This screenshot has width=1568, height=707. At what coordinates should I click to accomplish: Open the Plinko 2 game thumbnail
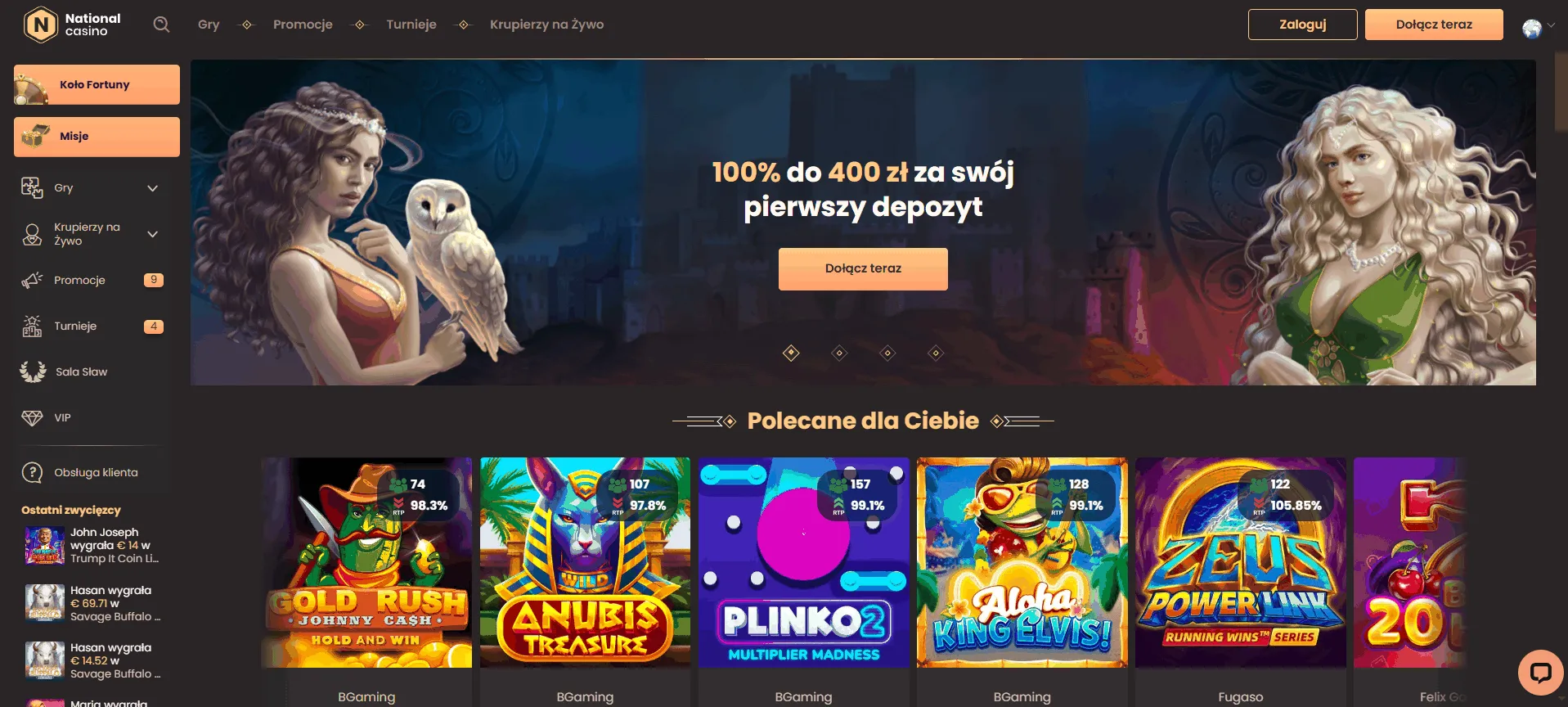click(803, 562)
